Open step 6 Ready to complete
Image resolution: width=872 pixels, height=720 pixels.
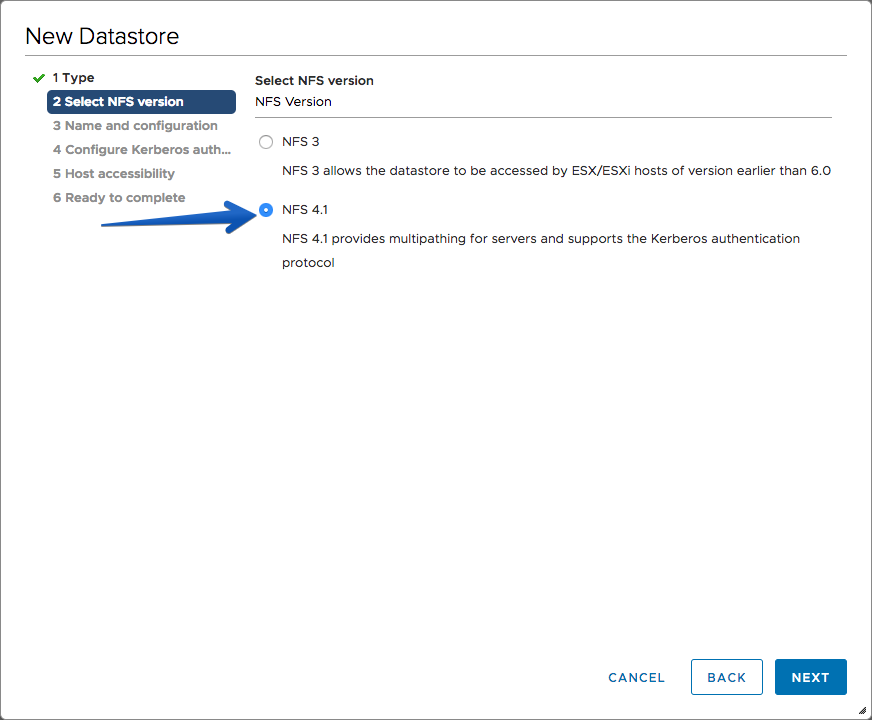point(119,197)
